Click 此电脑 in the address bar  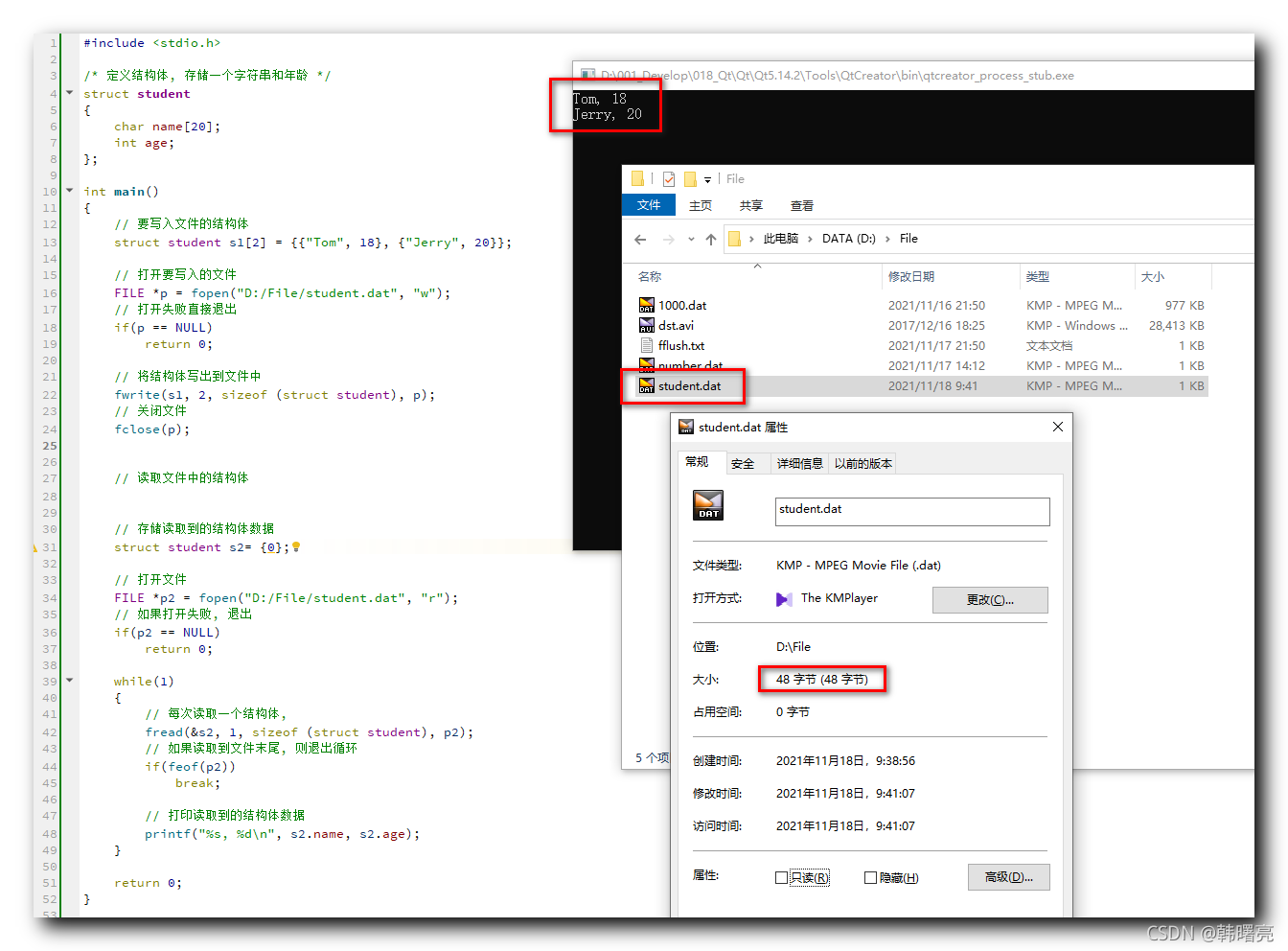[x=781, y=240]
